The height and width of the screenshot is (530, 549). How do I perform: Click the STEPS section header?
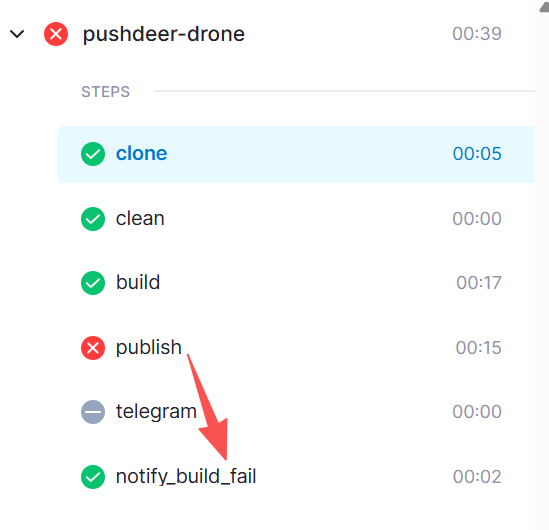coord(105,92)
